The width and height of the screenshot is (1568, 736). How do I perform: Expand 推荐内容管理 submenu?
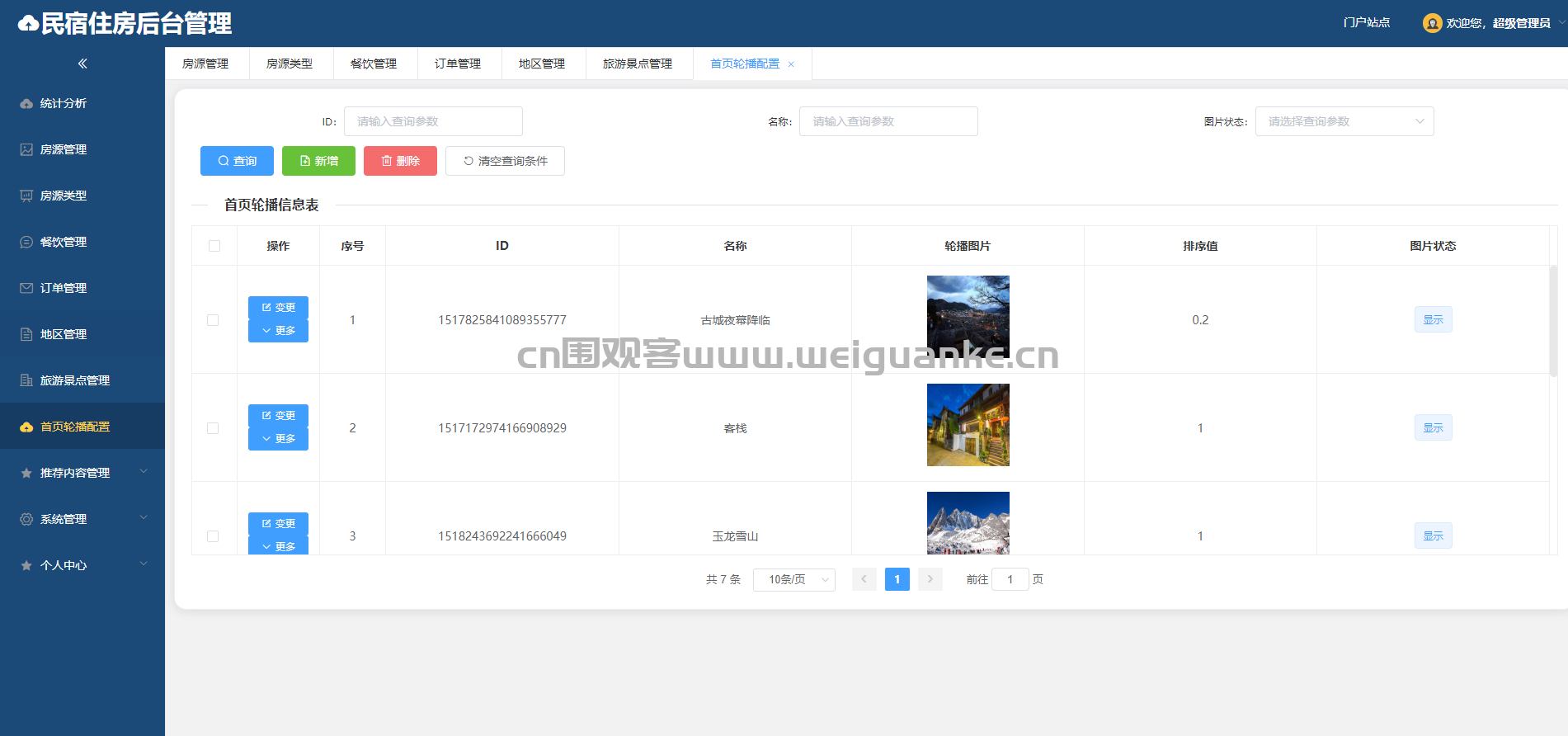[x=144, y=472]
